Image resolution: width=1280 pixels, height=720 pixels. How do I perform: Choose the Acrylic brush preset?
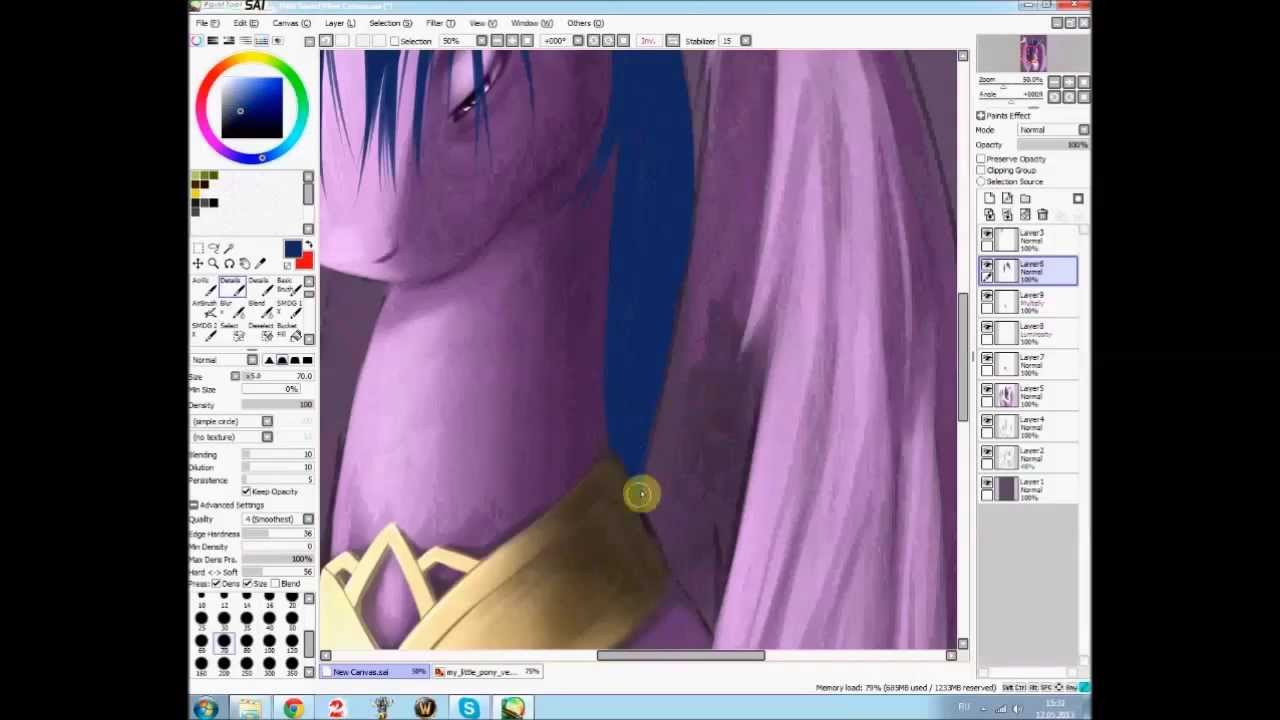(x=203, y=286)
